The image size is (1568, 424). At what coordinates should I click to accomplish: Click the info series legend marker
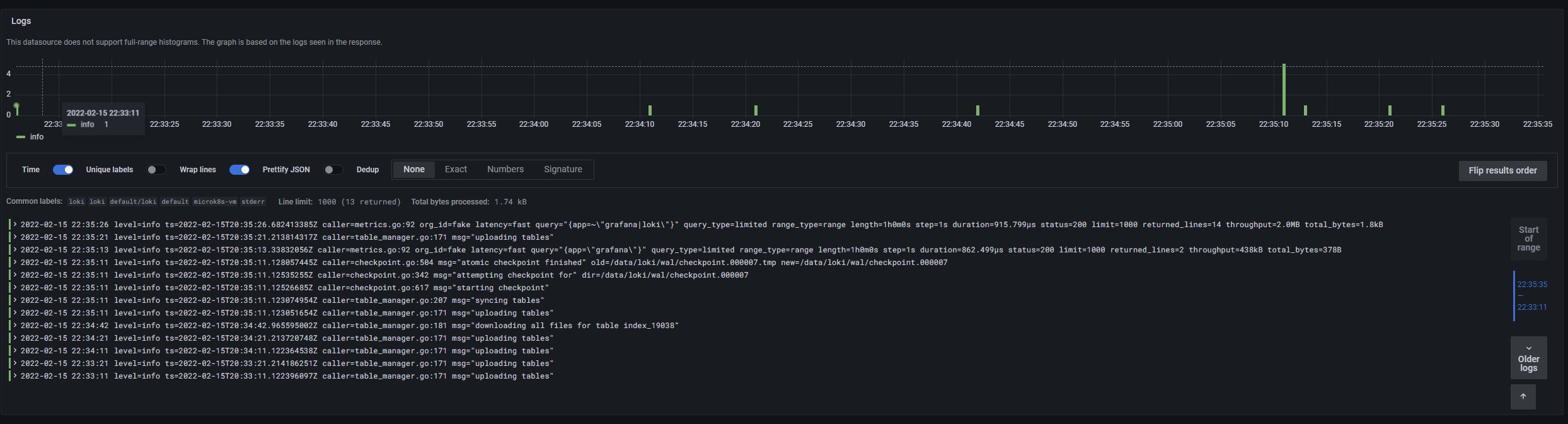pyautogui.click(x=21, y=137)
